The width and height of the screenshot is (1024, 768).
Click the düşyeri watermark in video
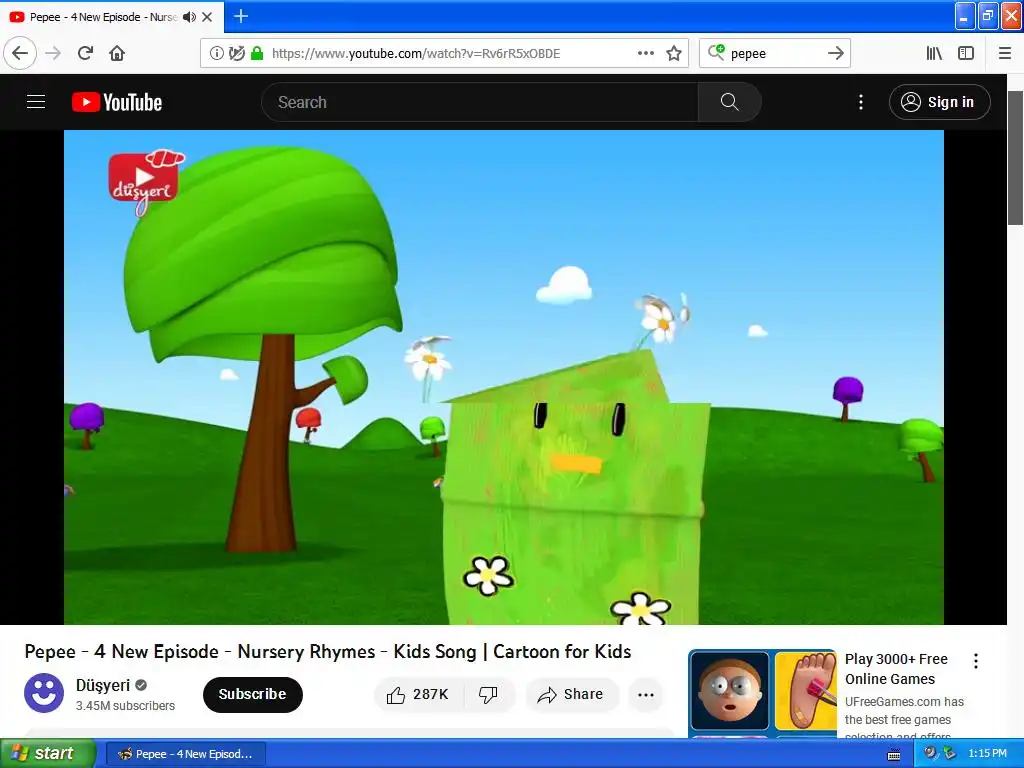click(x=146, y=182)
